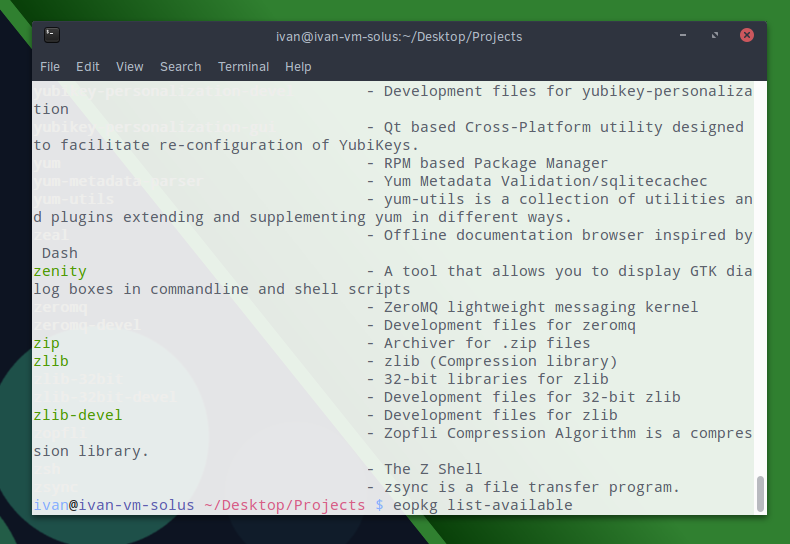This screenshot has width=790, height=544.
Task: Click 'A tool that allows you to display GTK' text
Action: (550, 271)
